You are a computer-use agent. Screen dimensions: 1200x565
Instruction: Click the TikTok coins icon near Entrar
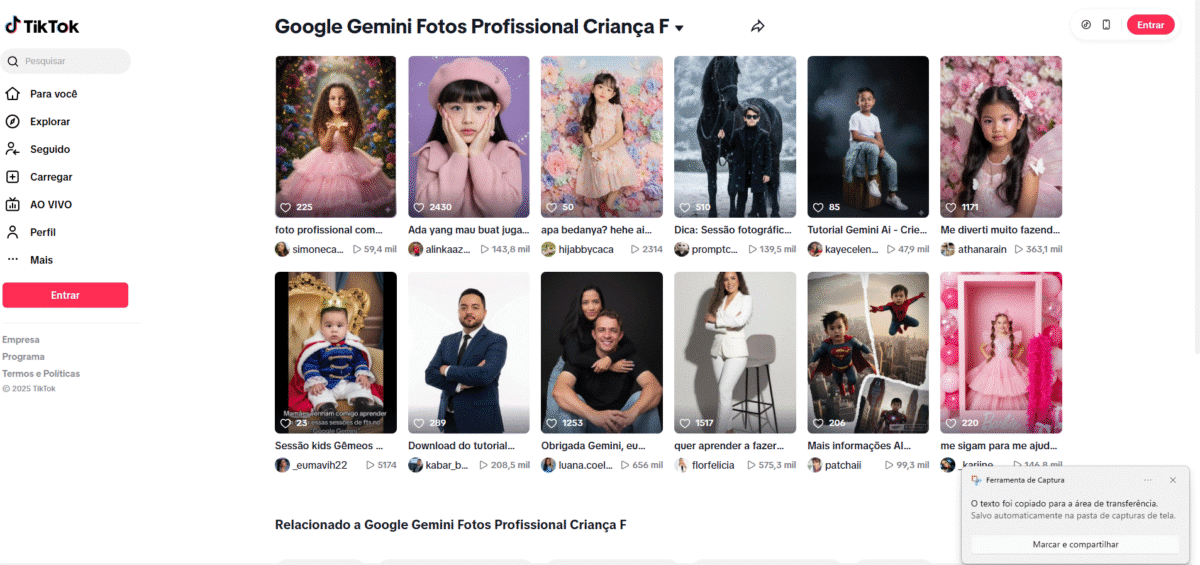1086,25
